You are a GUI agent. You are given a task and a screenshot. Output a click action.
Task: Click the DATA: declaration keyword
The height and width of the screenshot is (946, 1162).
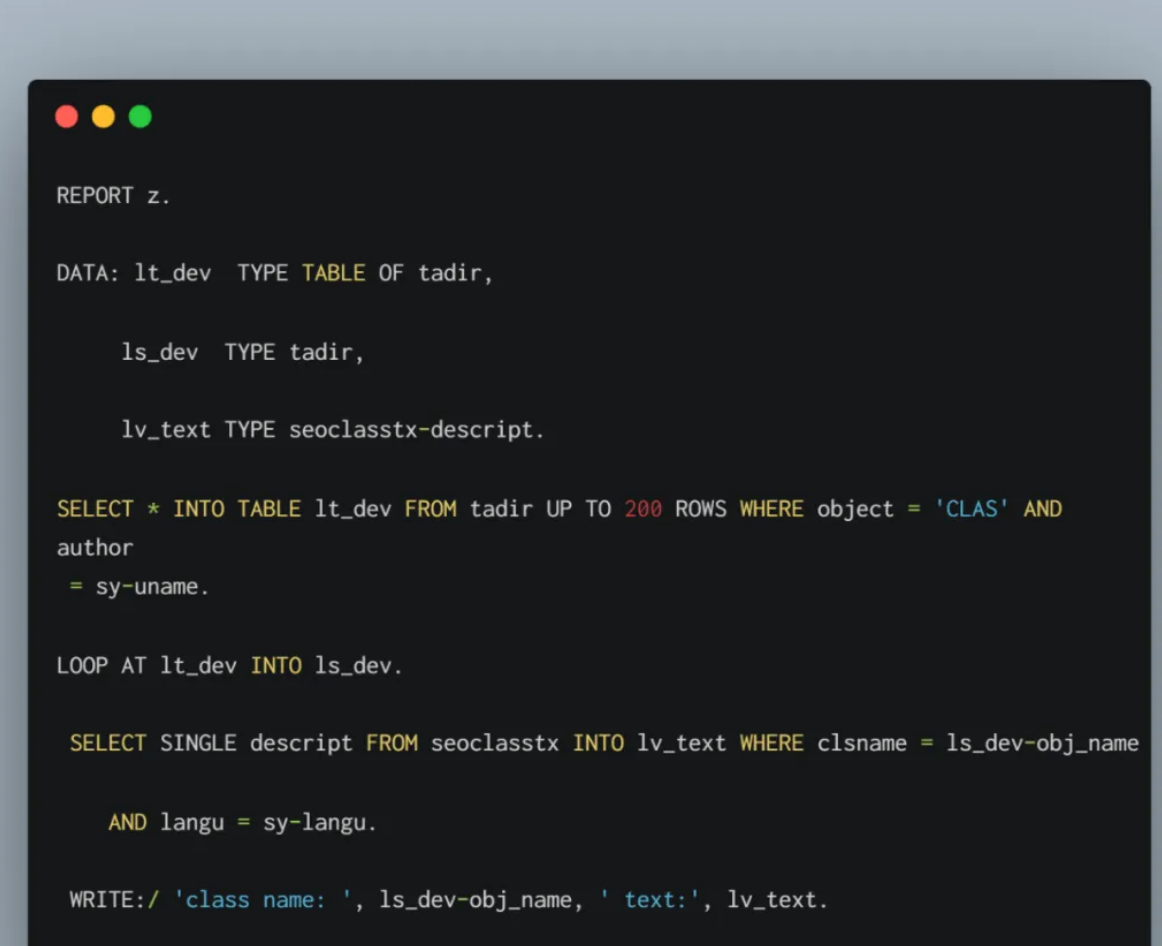point(88,274)
